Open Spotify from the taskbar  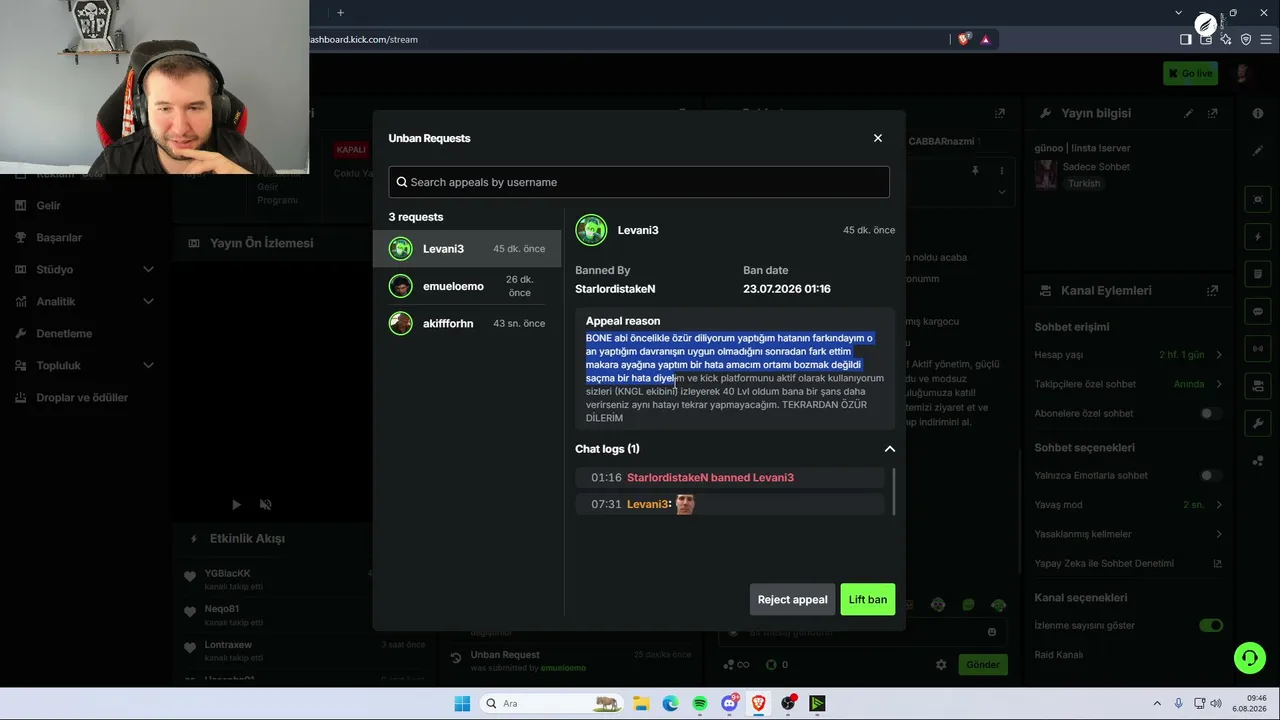pos(700,703)
